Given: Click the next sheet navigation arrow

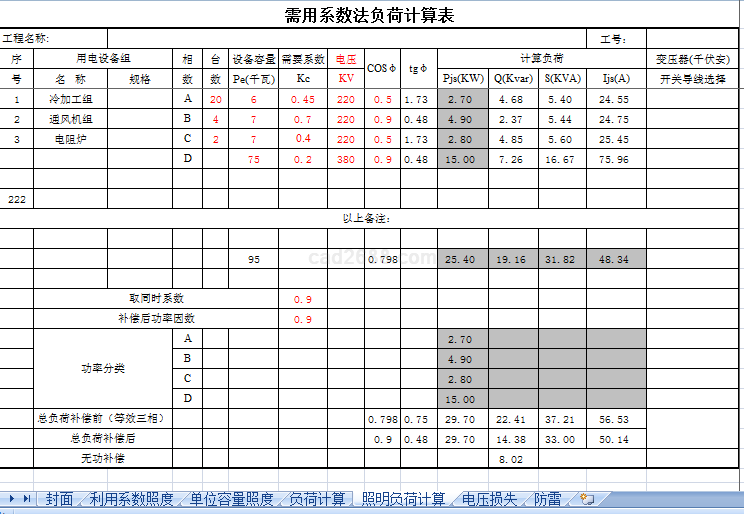Looking at the screenshot, I should 12,498.
